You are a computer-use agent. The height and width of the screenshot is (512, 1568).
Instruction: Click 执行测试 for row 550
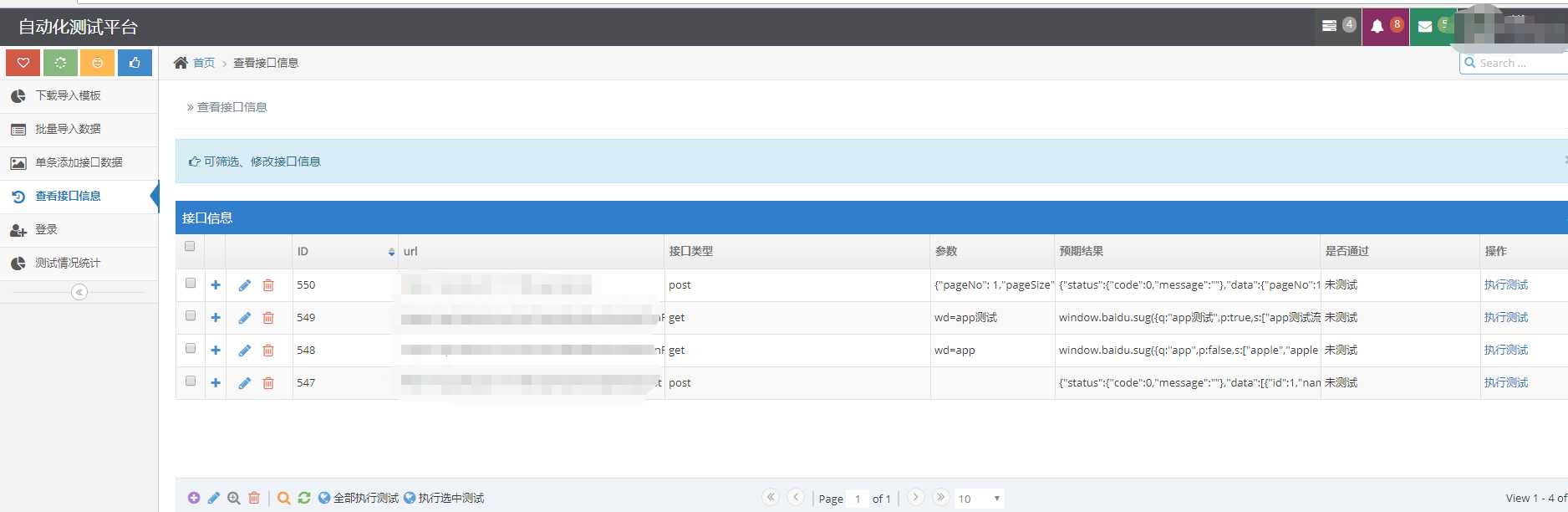(1506, 285)
